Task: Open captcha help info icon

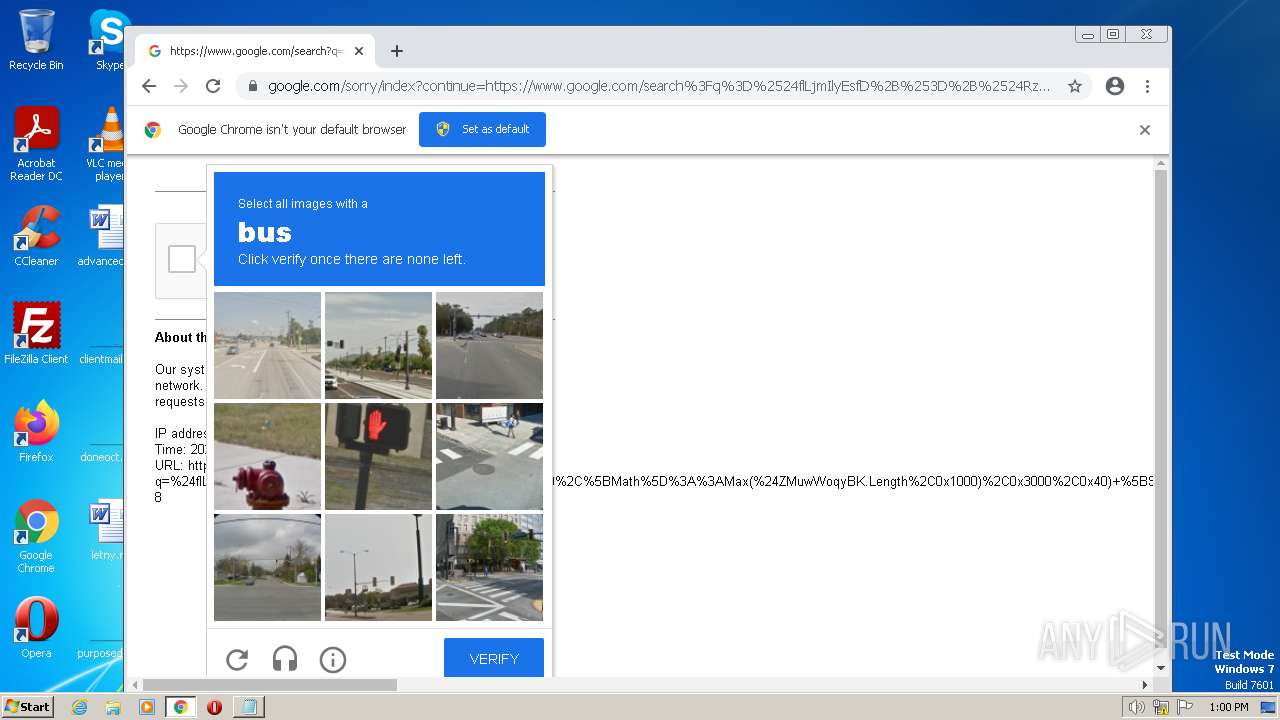Action: 333,659
